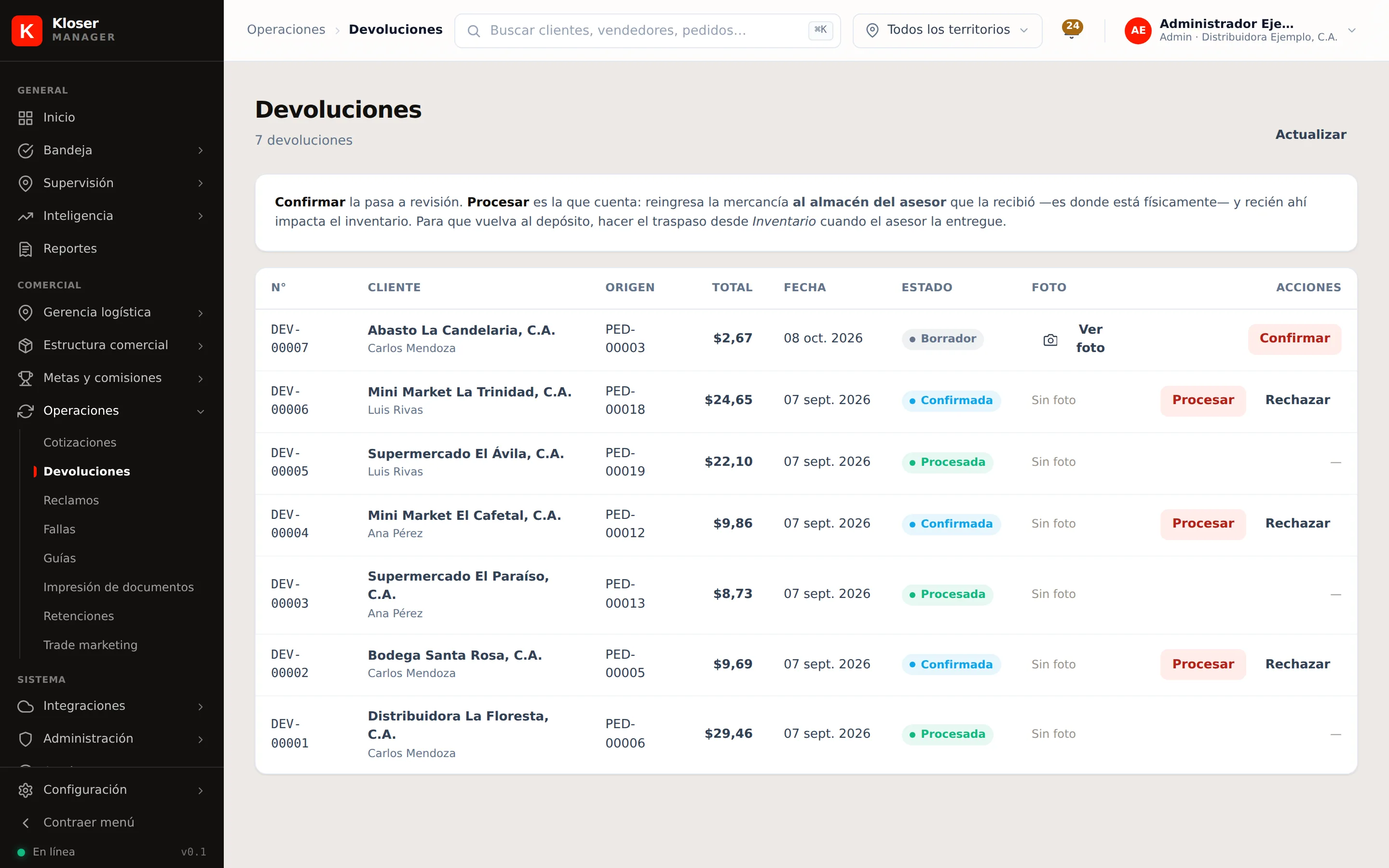Click Operaciones breadcrumb link
The width and height of the screenshot is (1389, 868).
click(286, 30)
